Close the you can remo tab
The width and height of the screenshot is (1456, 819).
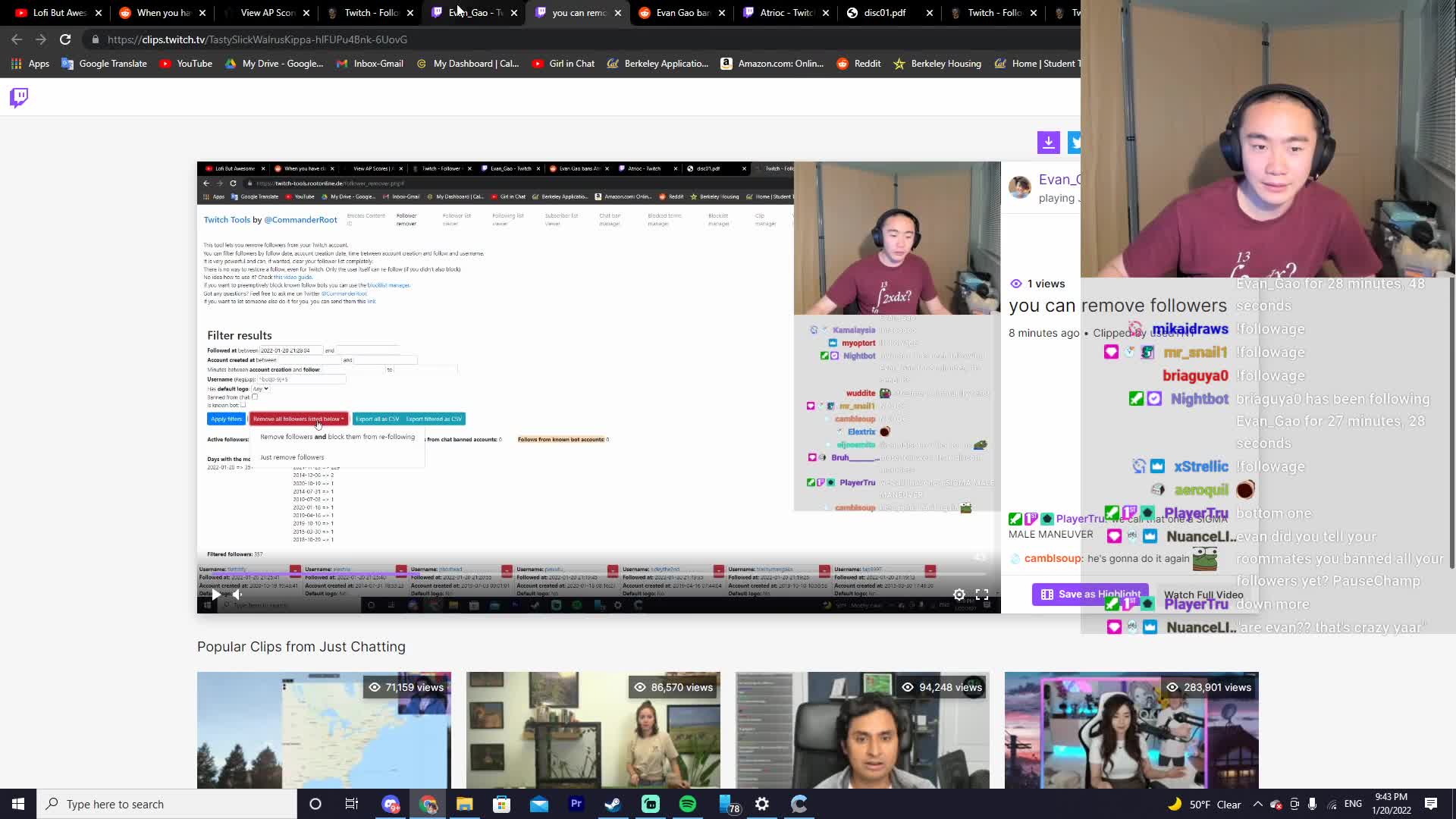point(618,13)
